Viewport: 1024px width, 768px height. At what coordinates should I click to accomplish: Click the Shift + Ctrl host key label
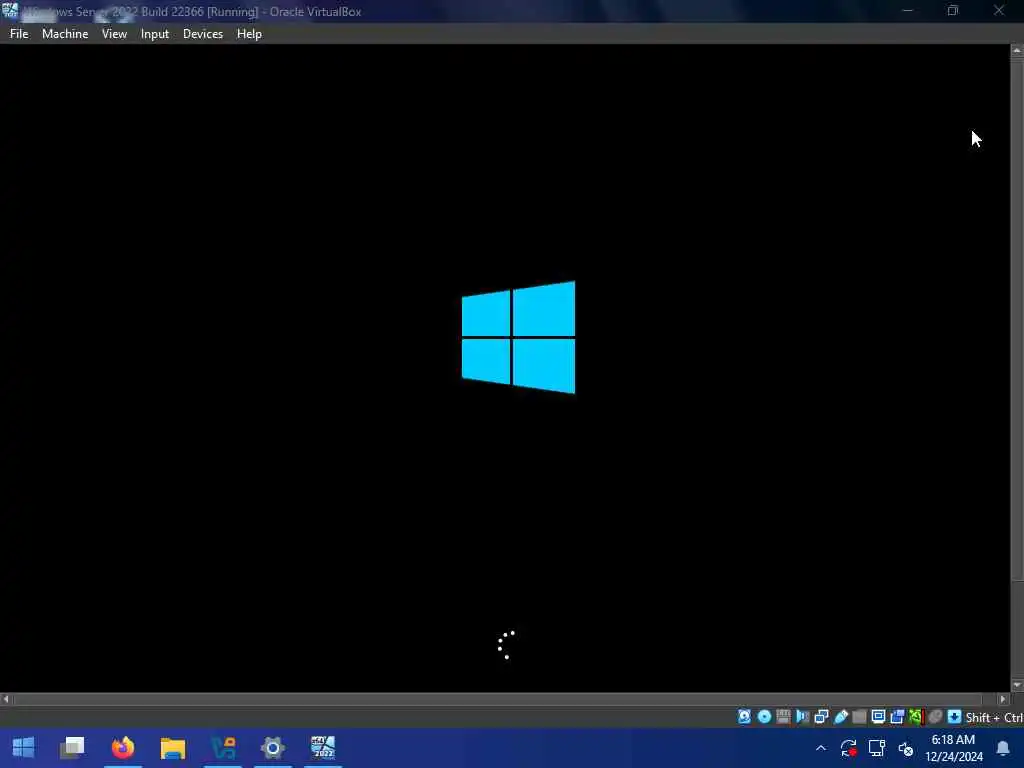tap(994, 717)
